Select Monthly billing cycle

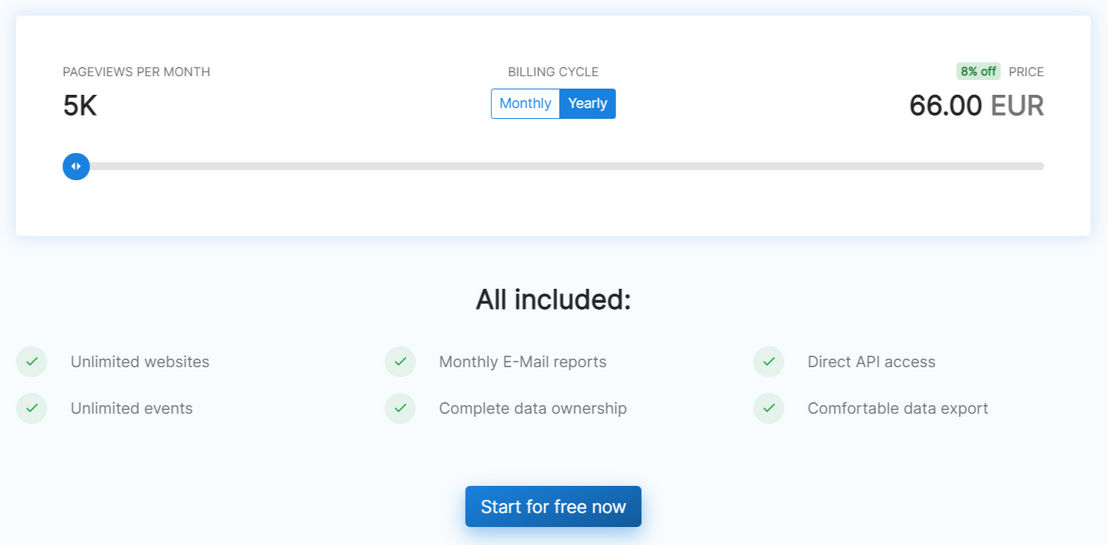click(525, 103)
